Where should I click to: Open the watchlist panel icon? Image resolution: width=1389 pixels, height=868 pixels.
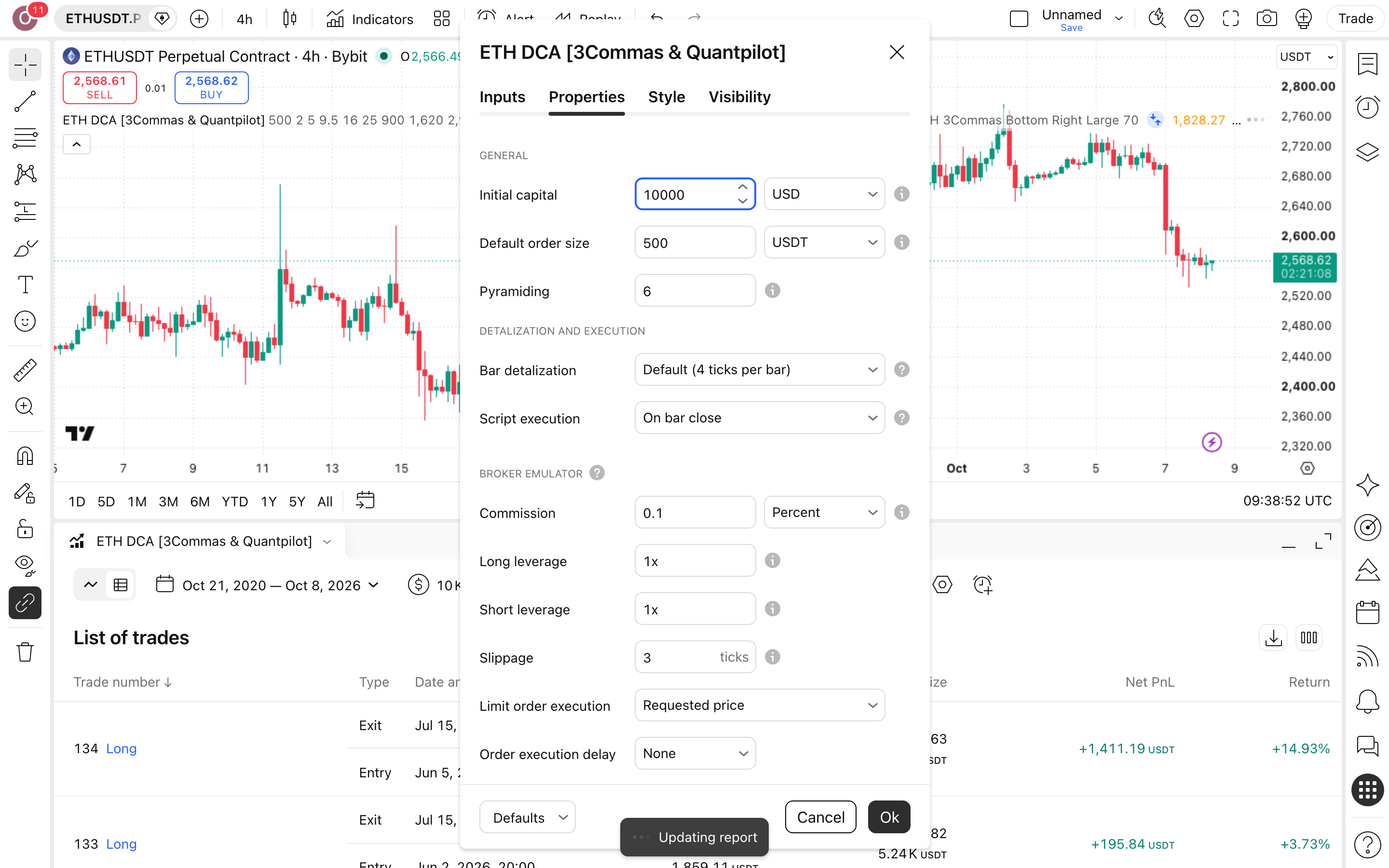point(1367,64)
